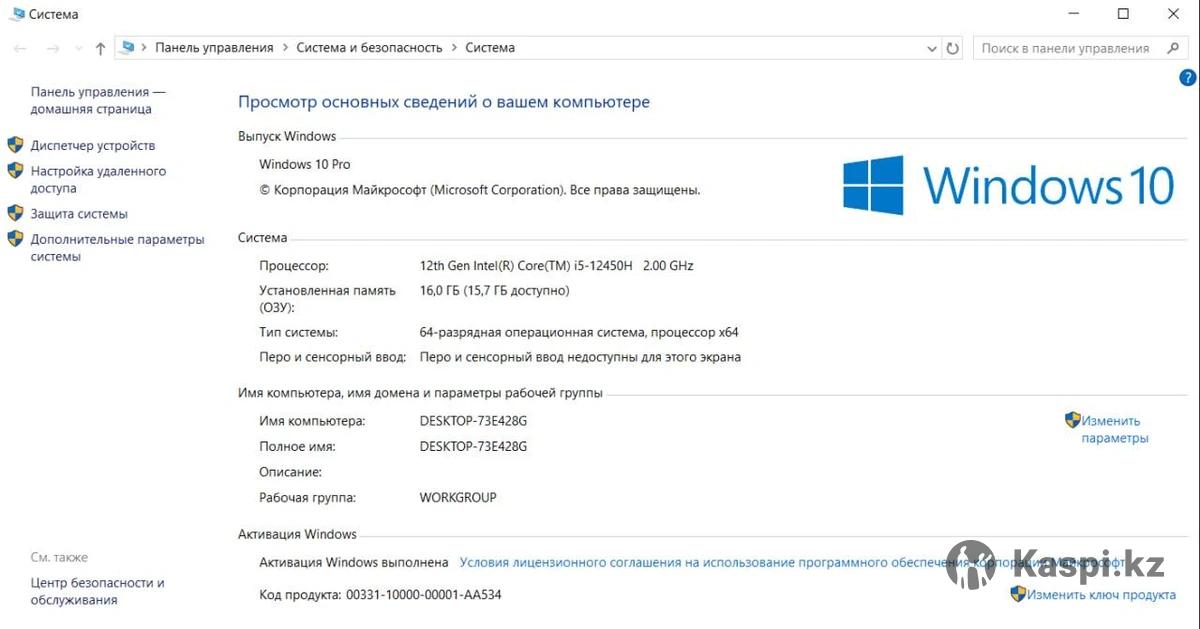Click the computer icon in the address bar
Screen dimensions: 1200x629
tap(127, 47)
